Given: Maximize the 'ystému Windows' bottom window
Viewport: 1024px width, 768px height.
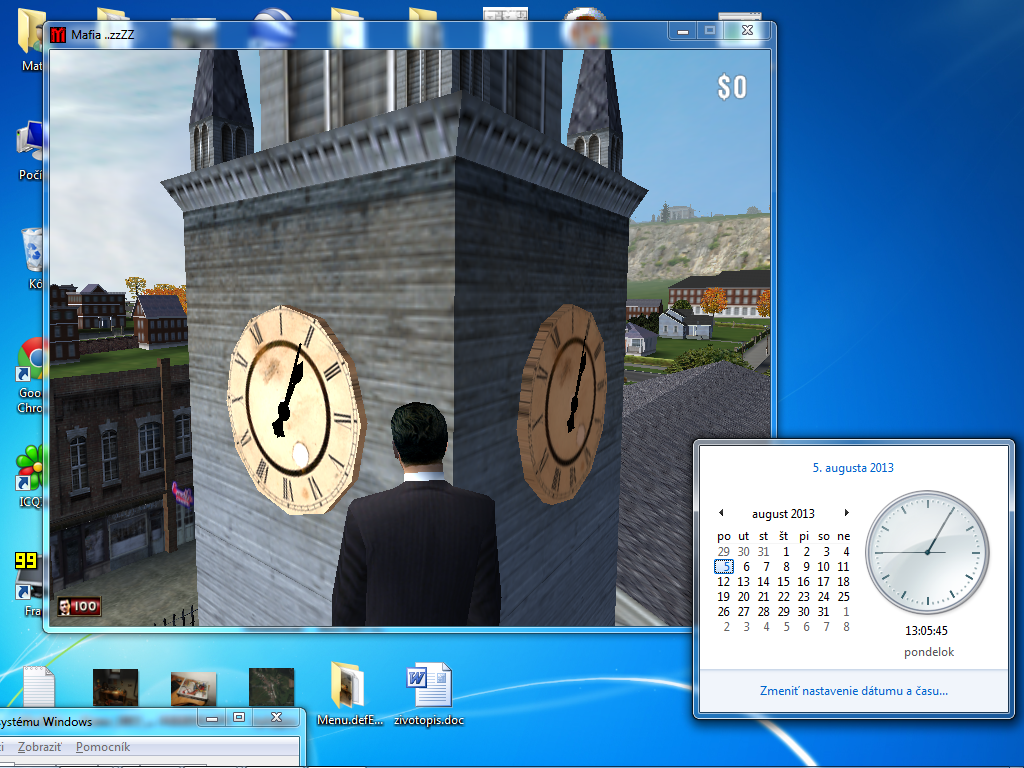Looking at the screenshot, I should [239, 718].
